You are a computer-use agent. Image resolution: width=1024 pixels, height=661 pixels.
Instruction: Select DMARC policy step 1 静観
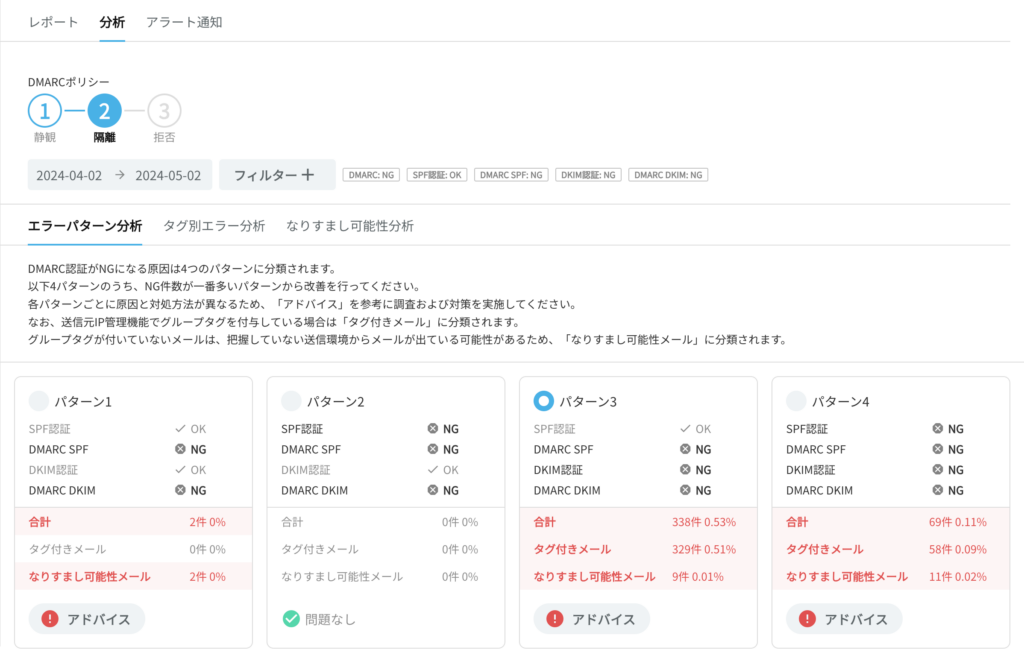point(45,111)
